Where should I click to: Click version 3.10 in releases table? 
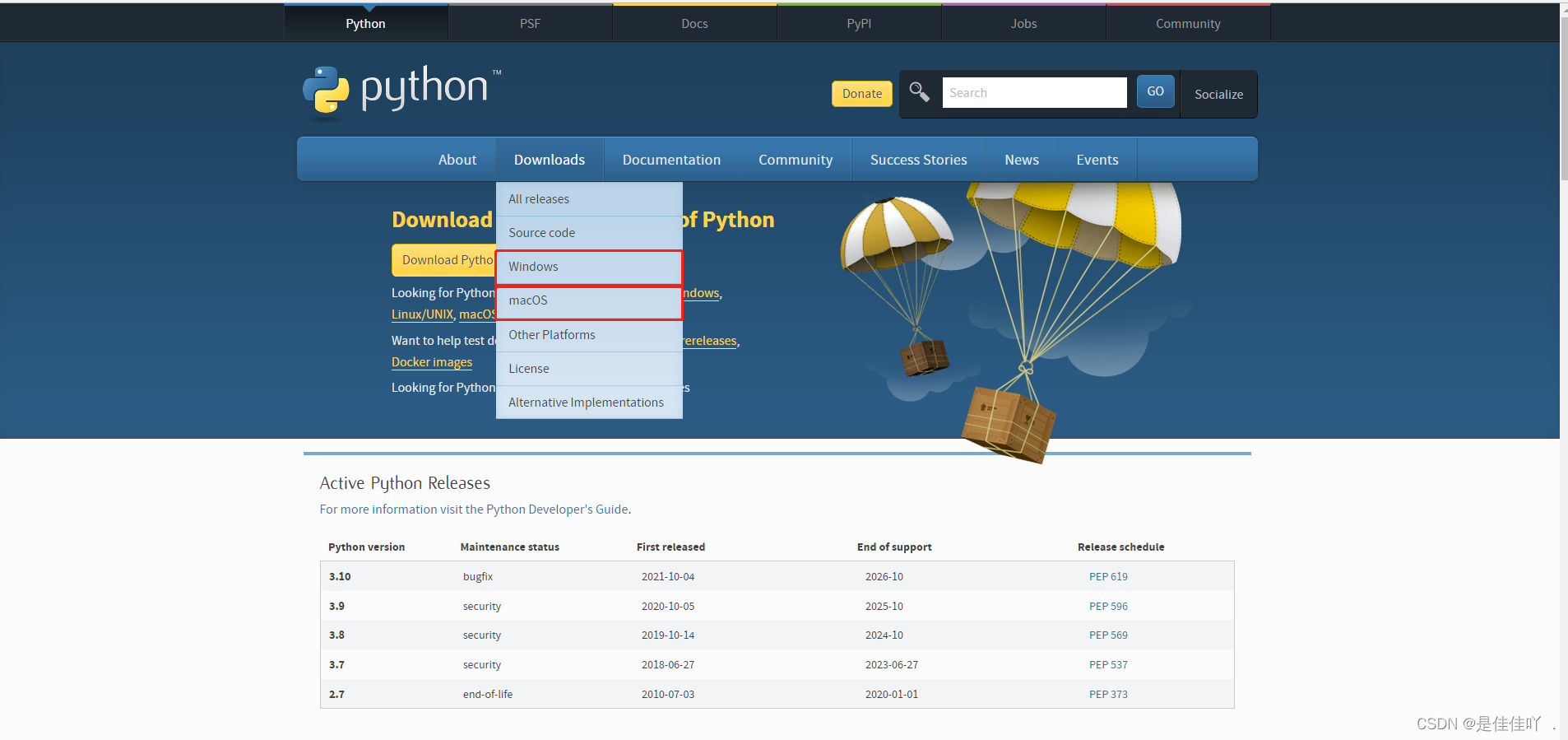point(340,577)
